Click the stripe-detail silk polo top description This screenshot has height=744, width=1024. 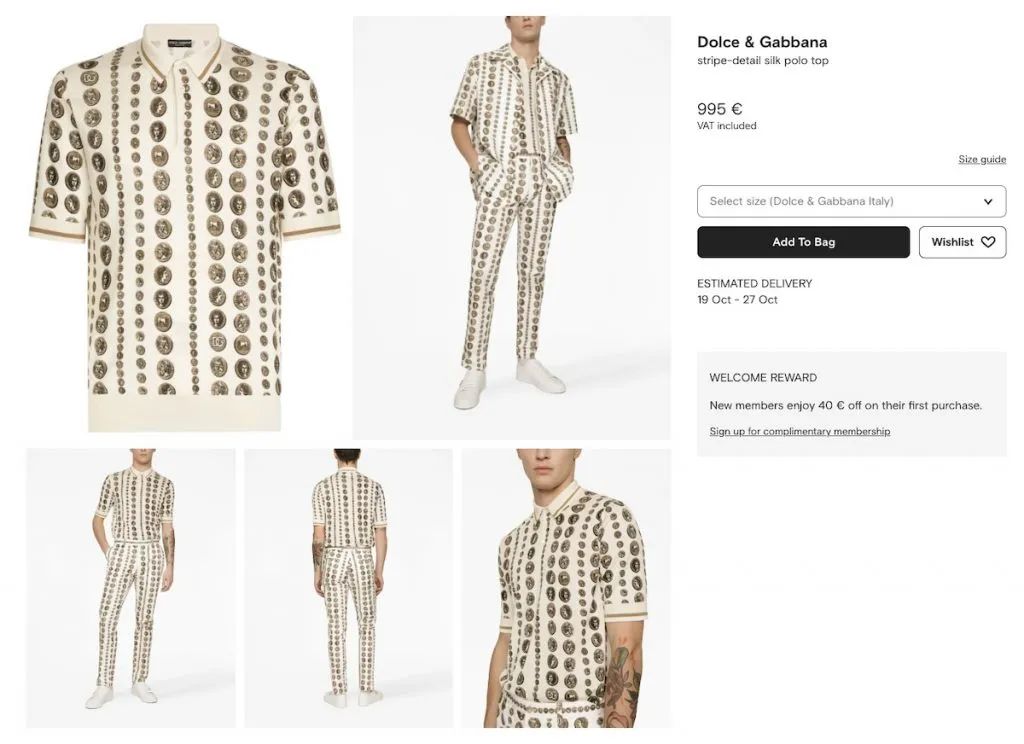point(763,61)
